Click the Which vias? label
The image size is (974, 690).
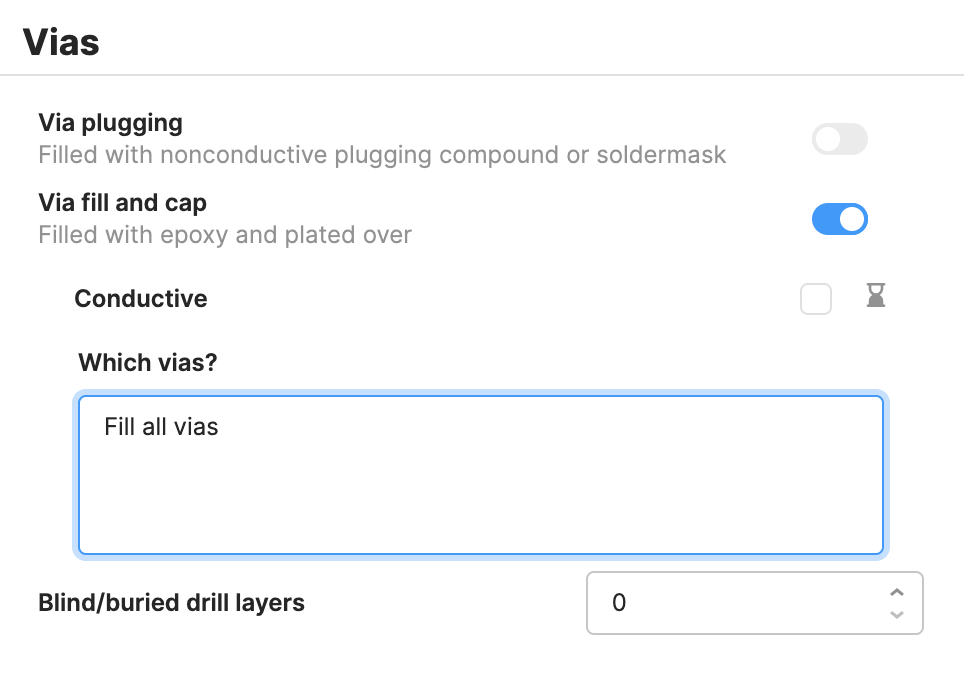147,362
